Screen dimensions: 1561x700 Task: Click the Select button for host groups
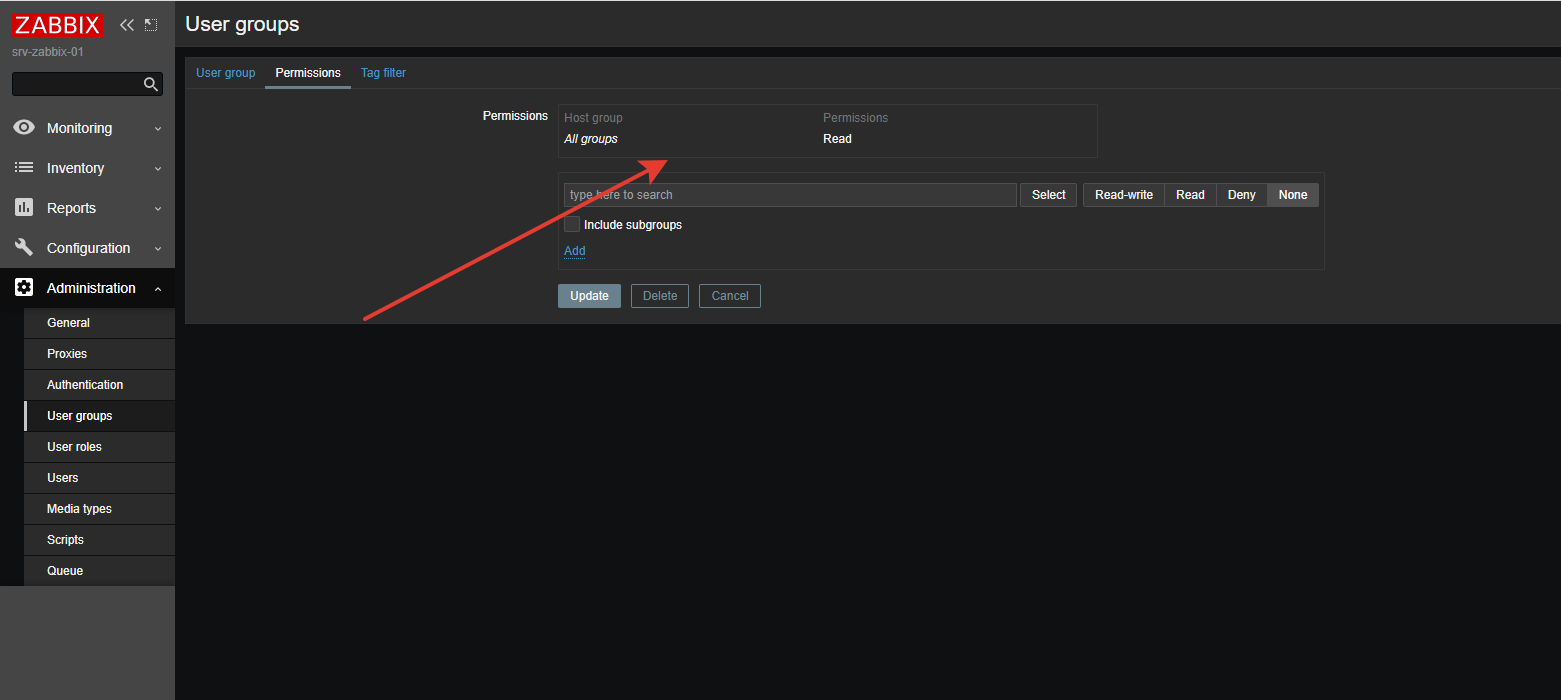tap(1048, 195)
